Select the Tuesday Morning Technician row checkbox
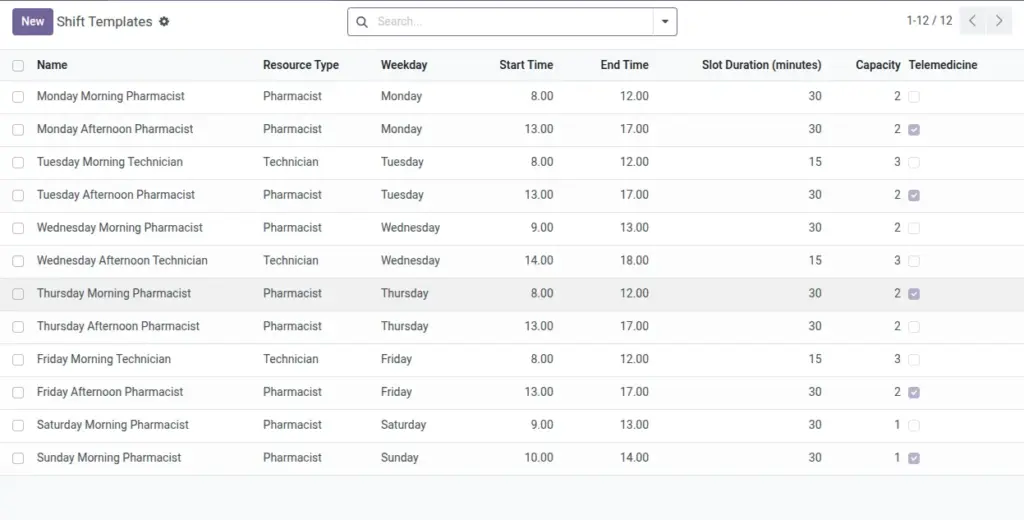 coord(18,162)
